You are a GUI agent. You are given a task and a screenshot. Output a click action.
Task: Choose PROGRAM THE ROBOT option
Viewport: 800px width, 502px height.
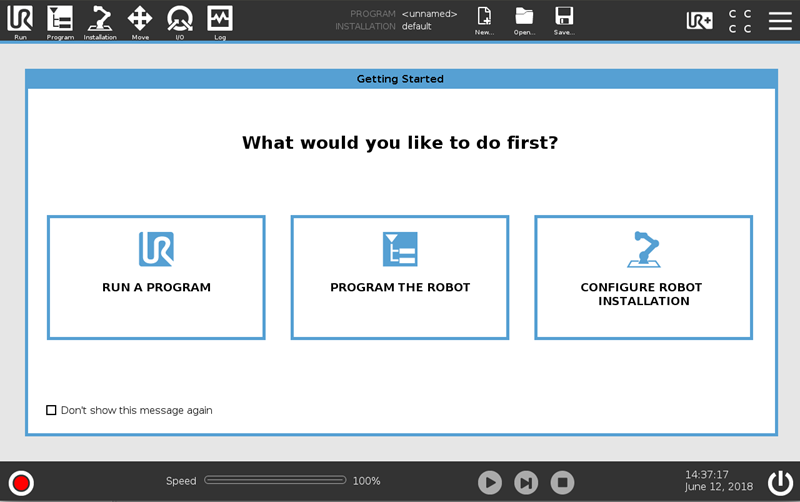click(x=400, y=278)
